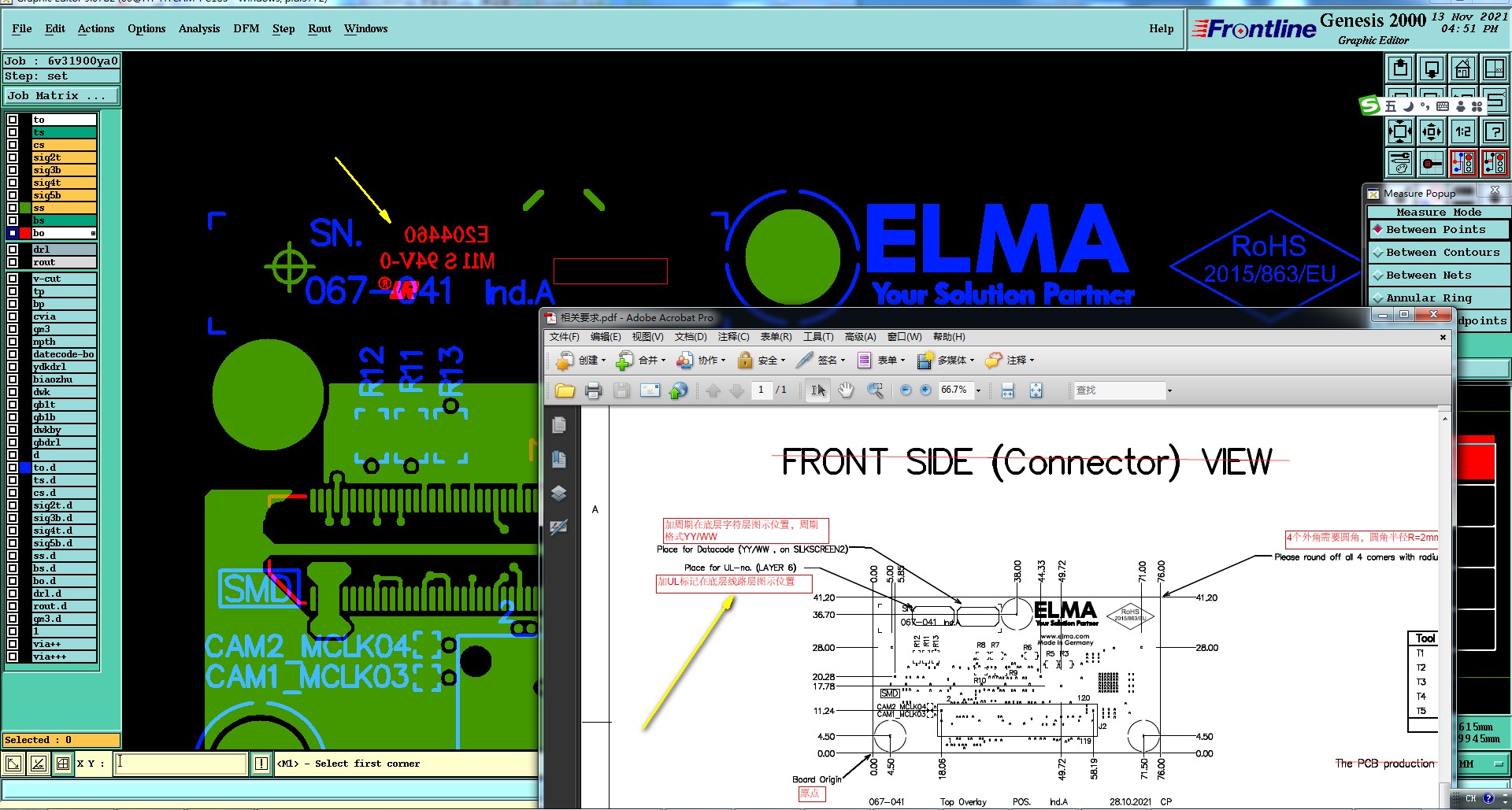Click the Marquee Zoom magnifier icon

[x=875, y=390]
